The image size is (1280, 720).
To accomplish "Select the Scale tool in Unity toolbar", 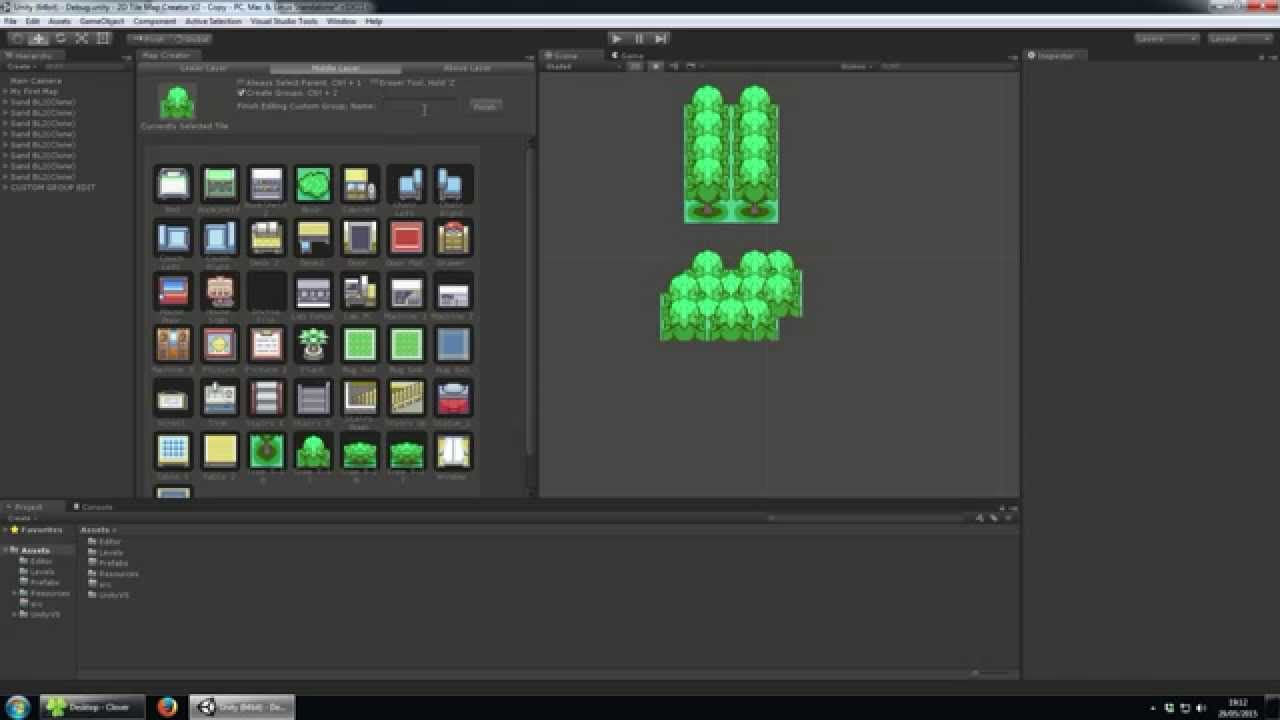I will [x=82, y=38].
